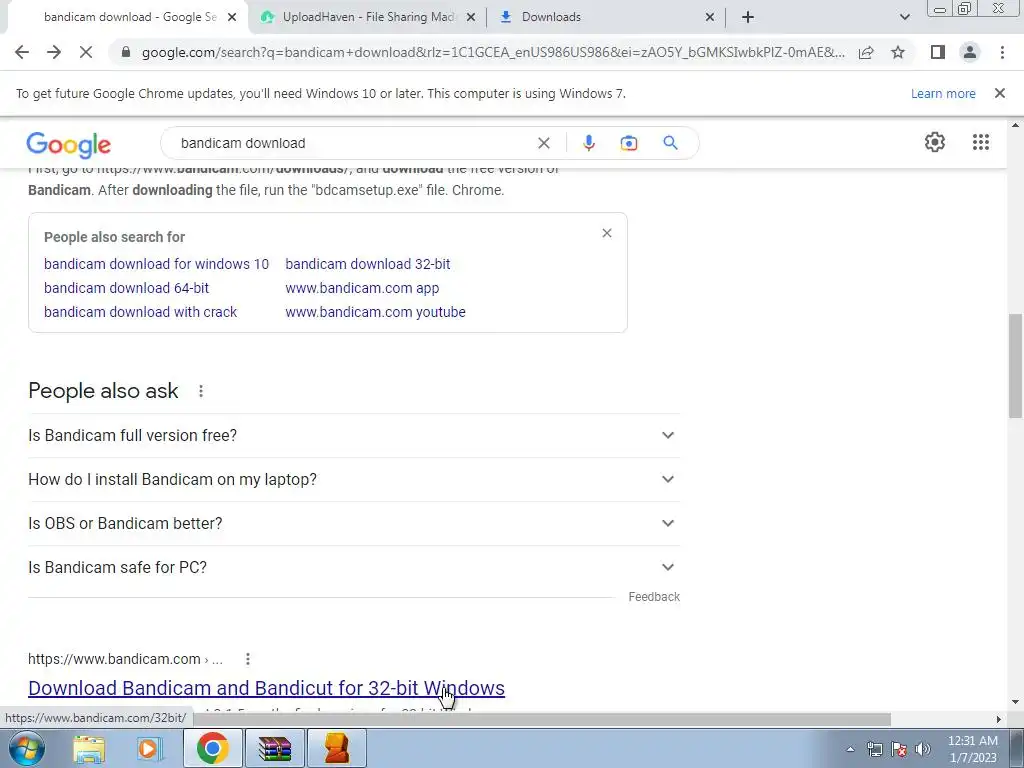Open the orange app in taskbar
This screenshot has height=768, width=1024.
coord(336,748)
